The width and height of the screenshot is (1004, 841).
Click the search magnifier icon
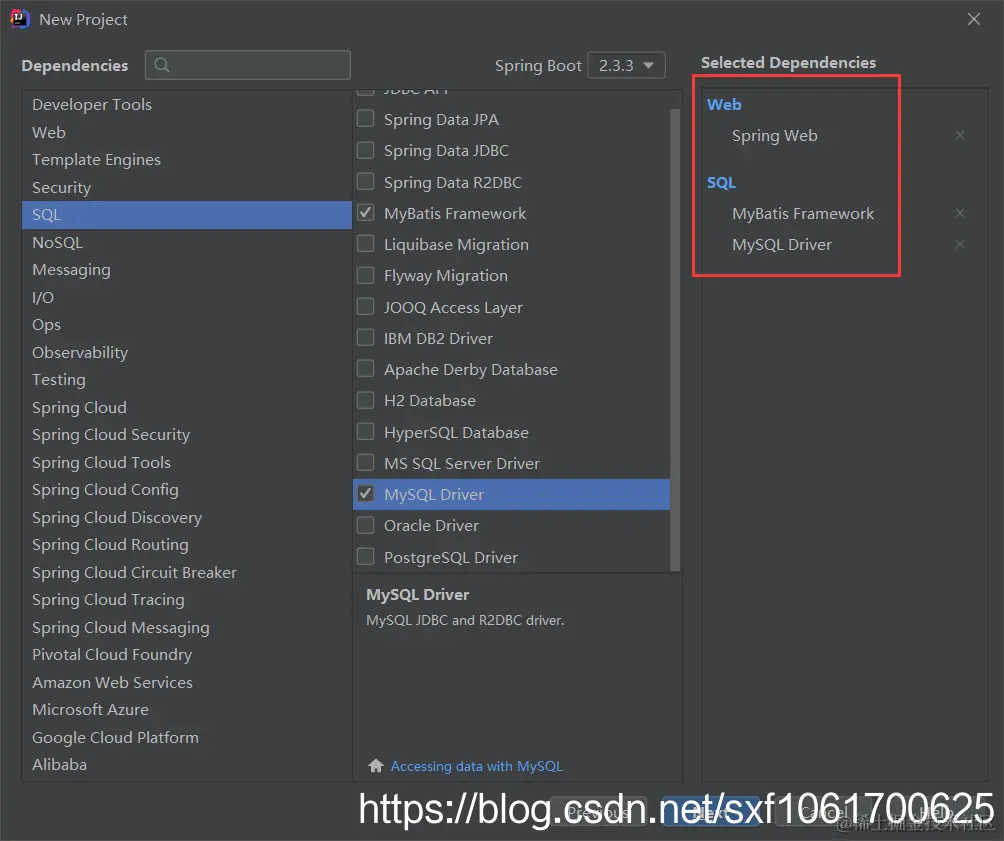[x=162, y=65]
